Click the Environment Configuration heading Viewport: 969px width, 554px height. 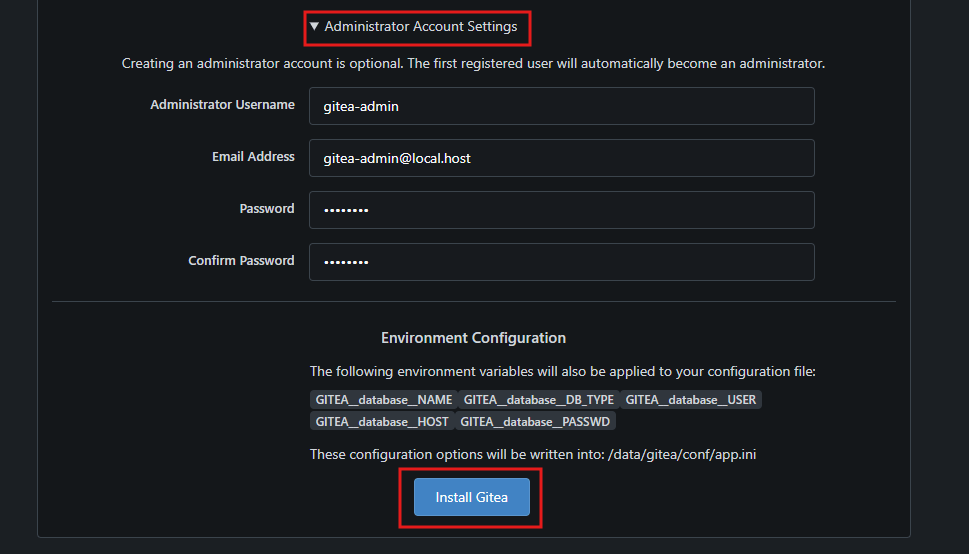point(473,338)
